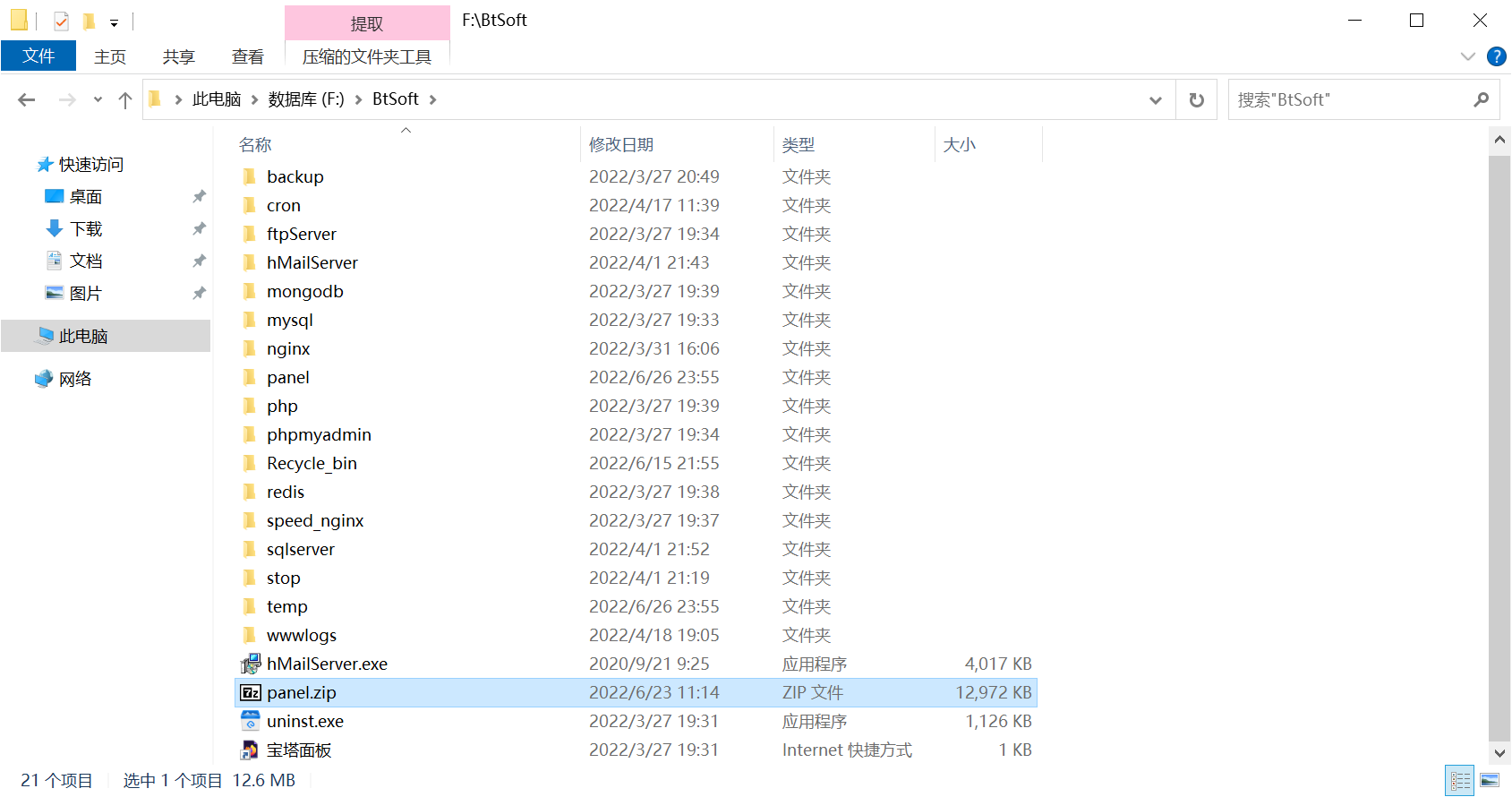
Task: Select the 提取 contextual tab header
Action: pos(367,23)
